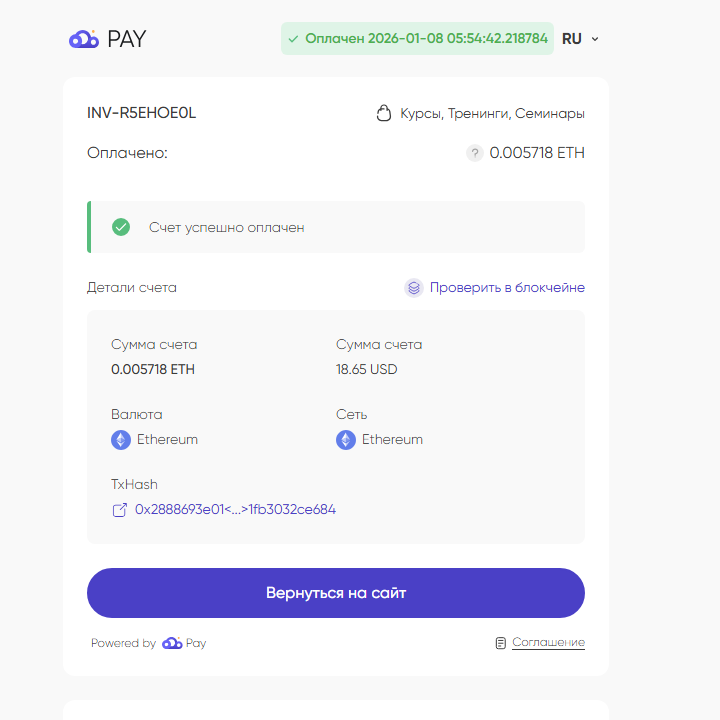Image resolution: width=720 pixels, height=720 pixels.
Task: Click the external link icon beside TxHash
Action: [x=120, y=510]
